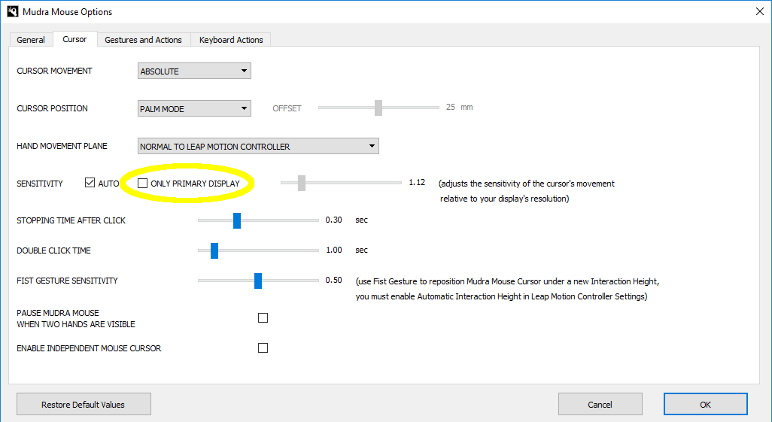Confirm settings with the OK button
772x422 pixels.
click(706, 404)
